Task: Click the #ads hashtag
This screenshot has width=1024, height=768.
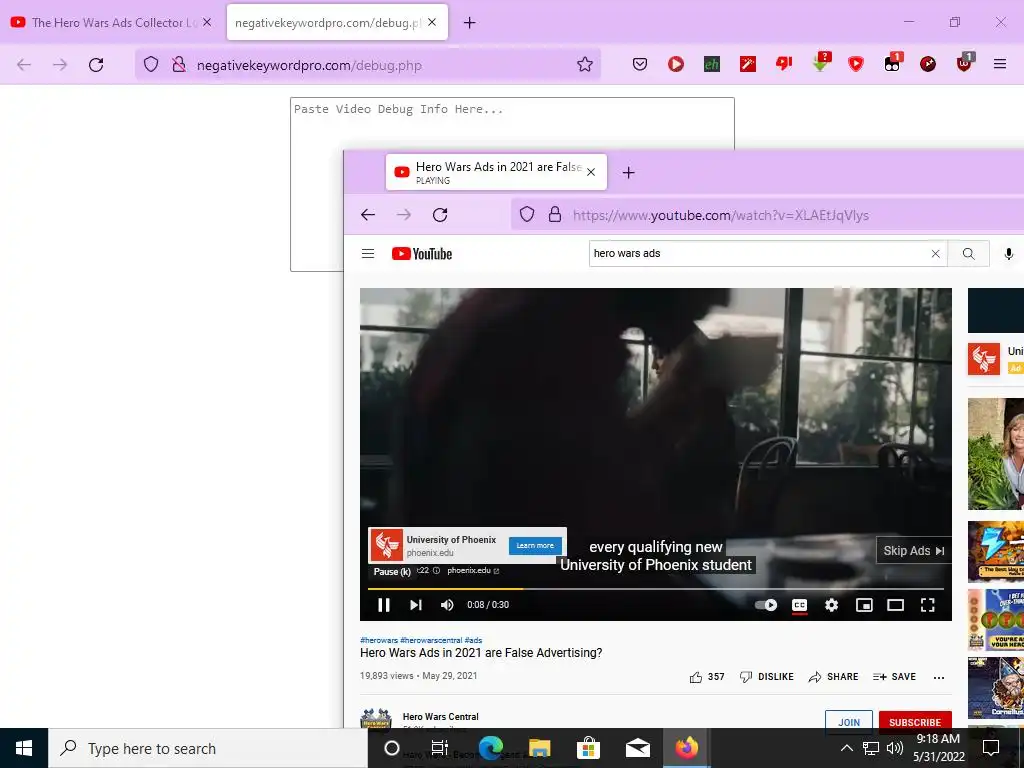Action: 473,640
